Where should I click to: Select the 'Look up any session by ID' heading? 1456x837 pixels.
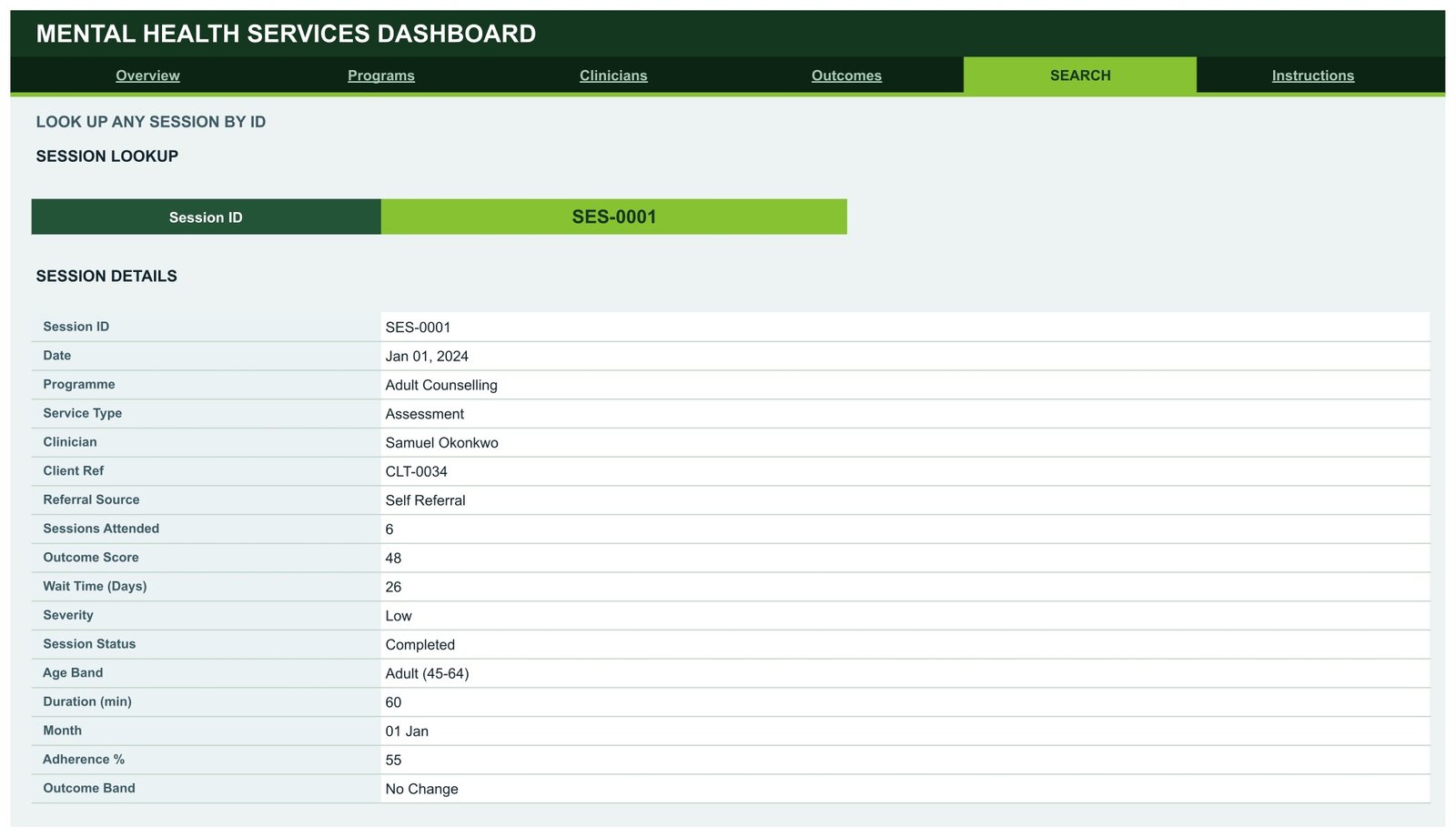point(151,122)
